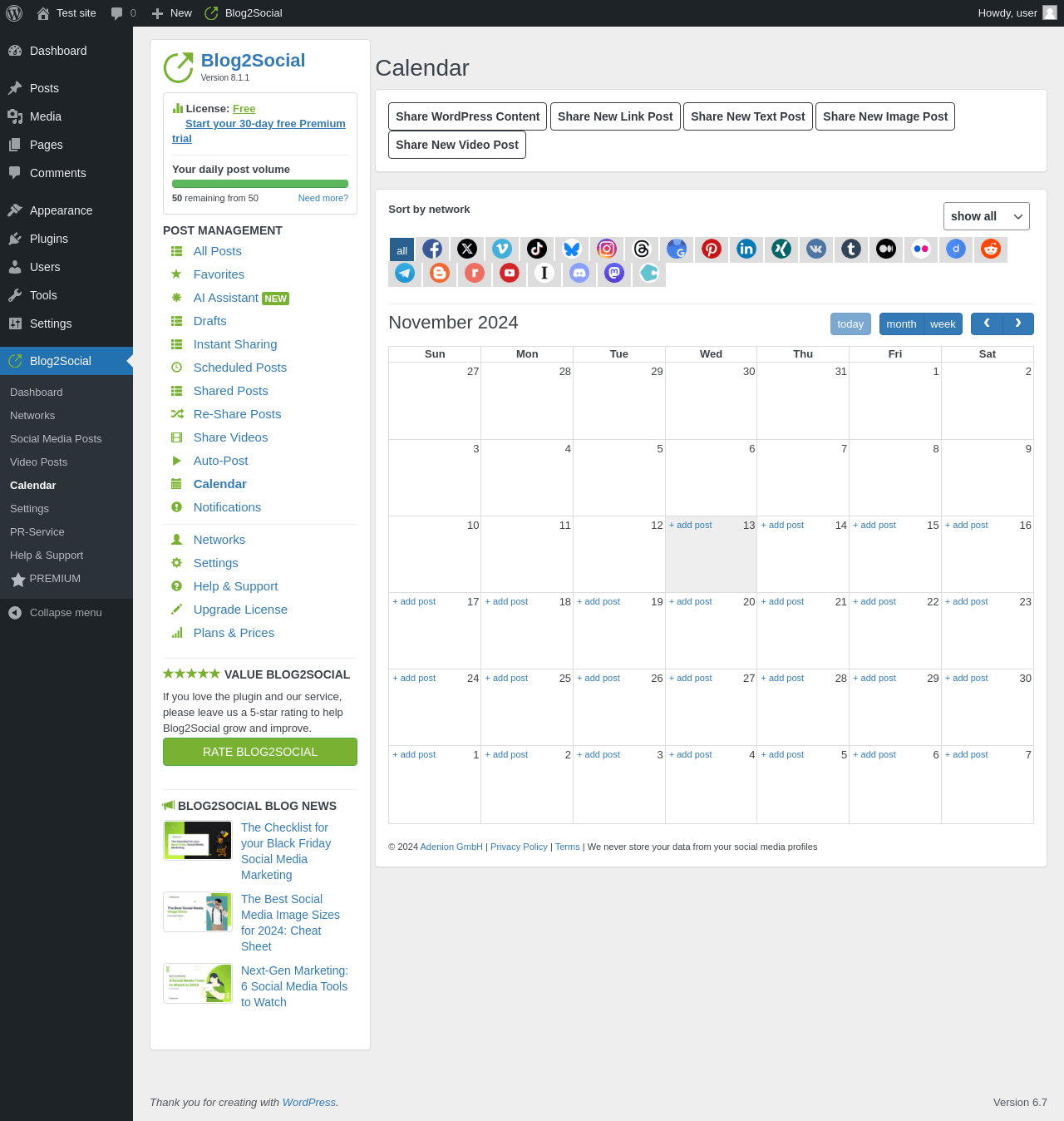Filter calendar by Pinterest network

pos(712,249)
